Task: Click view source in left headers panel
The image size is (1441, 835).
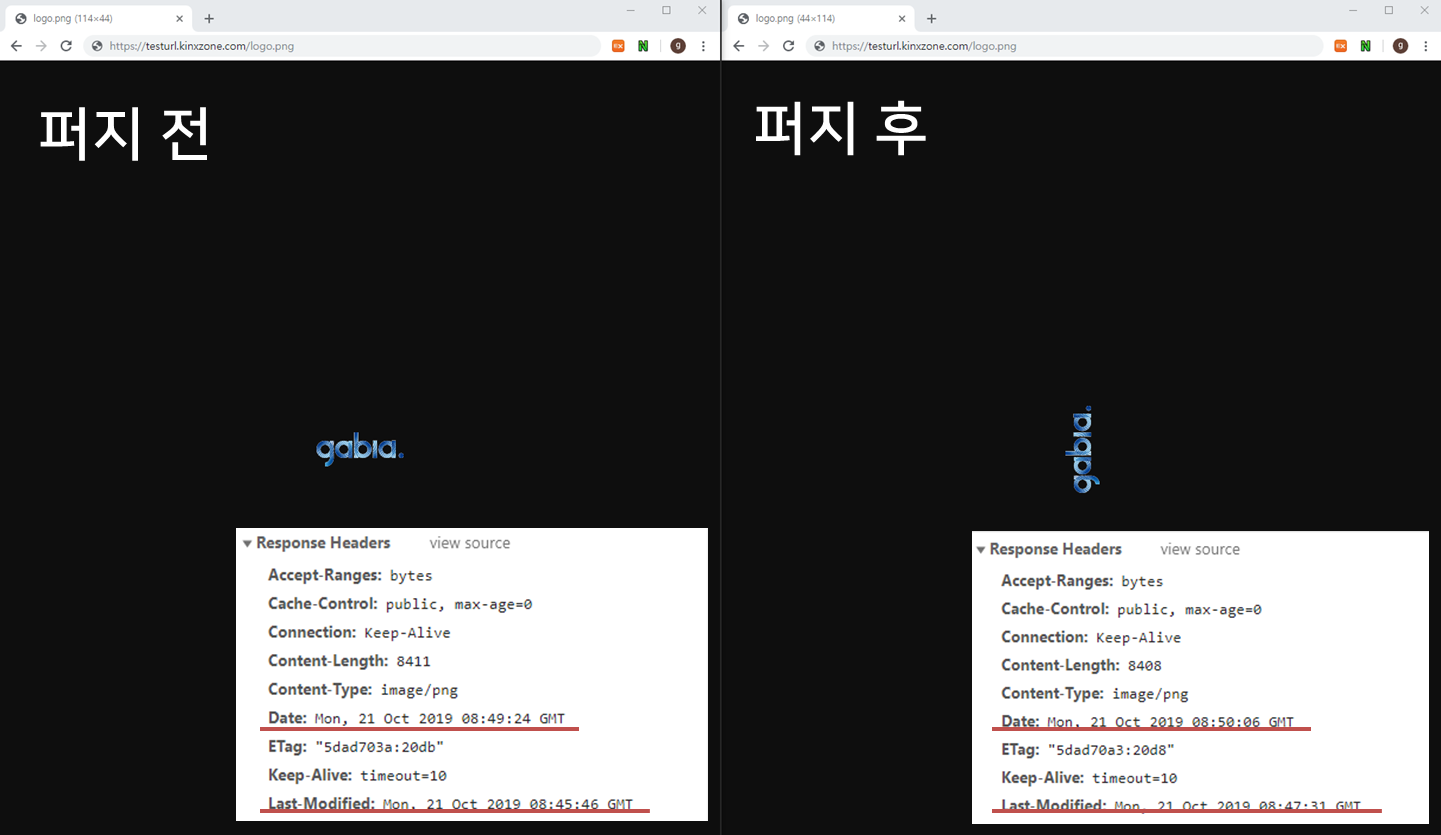Action: 470,543
